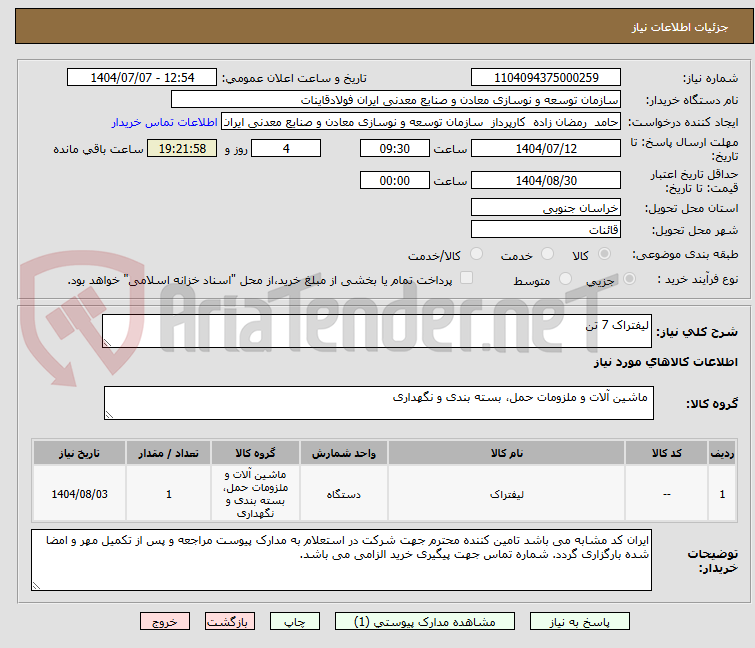Select the 'کالا' radio button
Screen dimensions: 755x648
pos(604,254)
